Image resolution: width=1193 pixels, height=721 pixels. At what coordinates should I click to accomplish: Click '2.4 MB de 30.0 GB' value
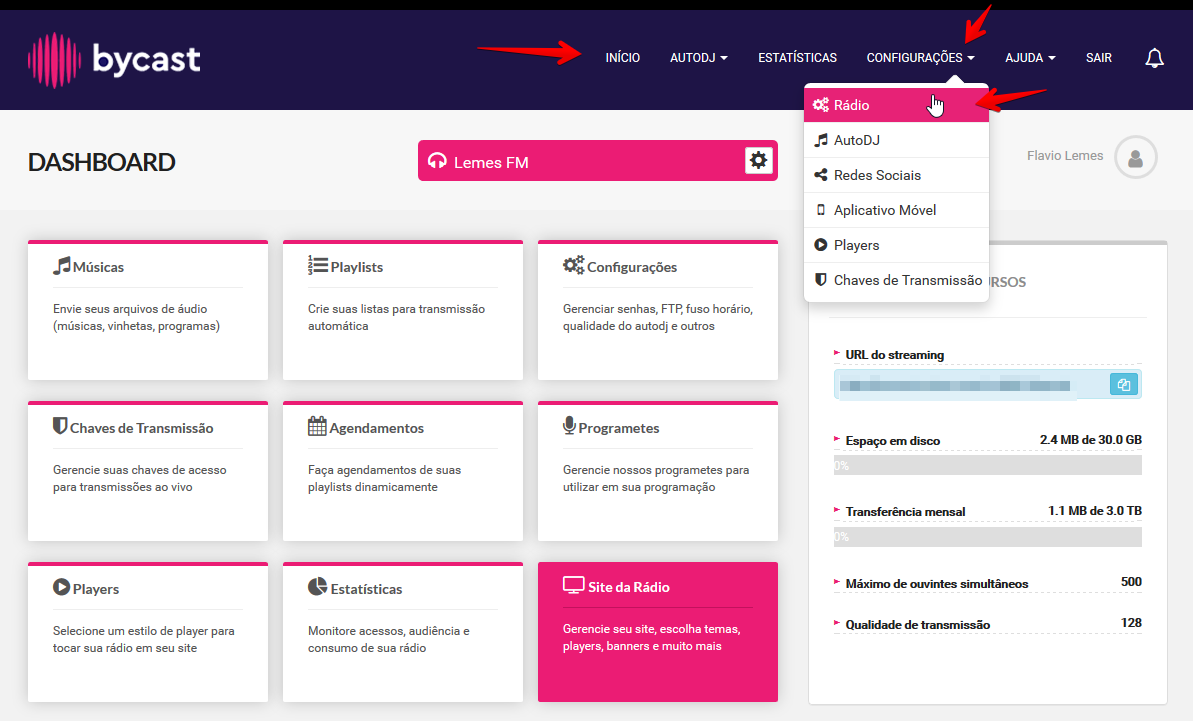(x=1090, y=440)
